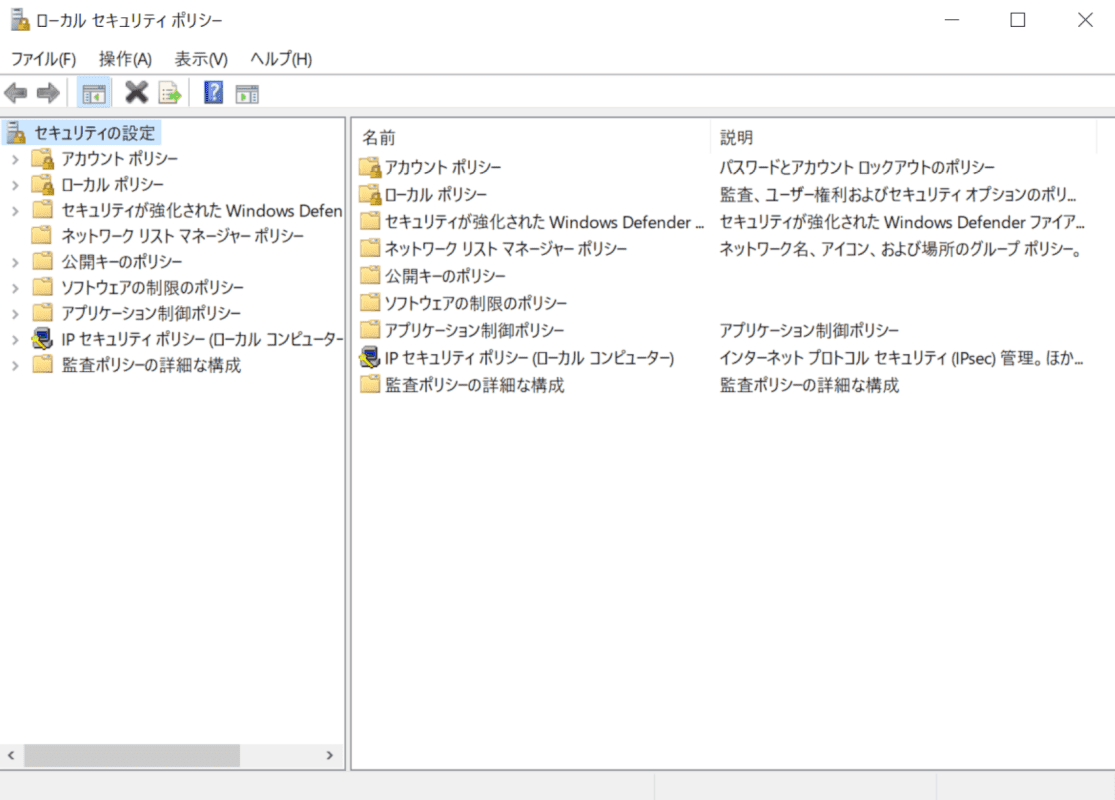Expand ローカル ポリシー in the tree

point(15,185)
